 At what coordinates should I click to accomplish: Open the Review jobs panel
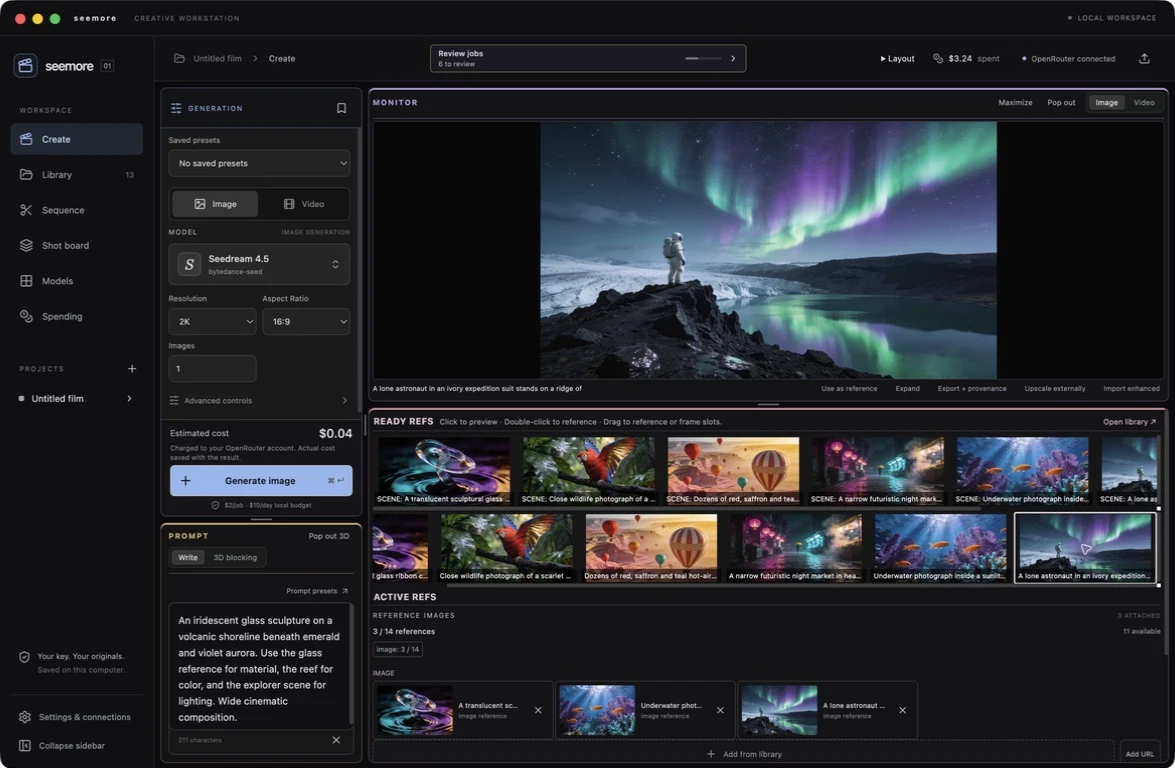[588, 58]
